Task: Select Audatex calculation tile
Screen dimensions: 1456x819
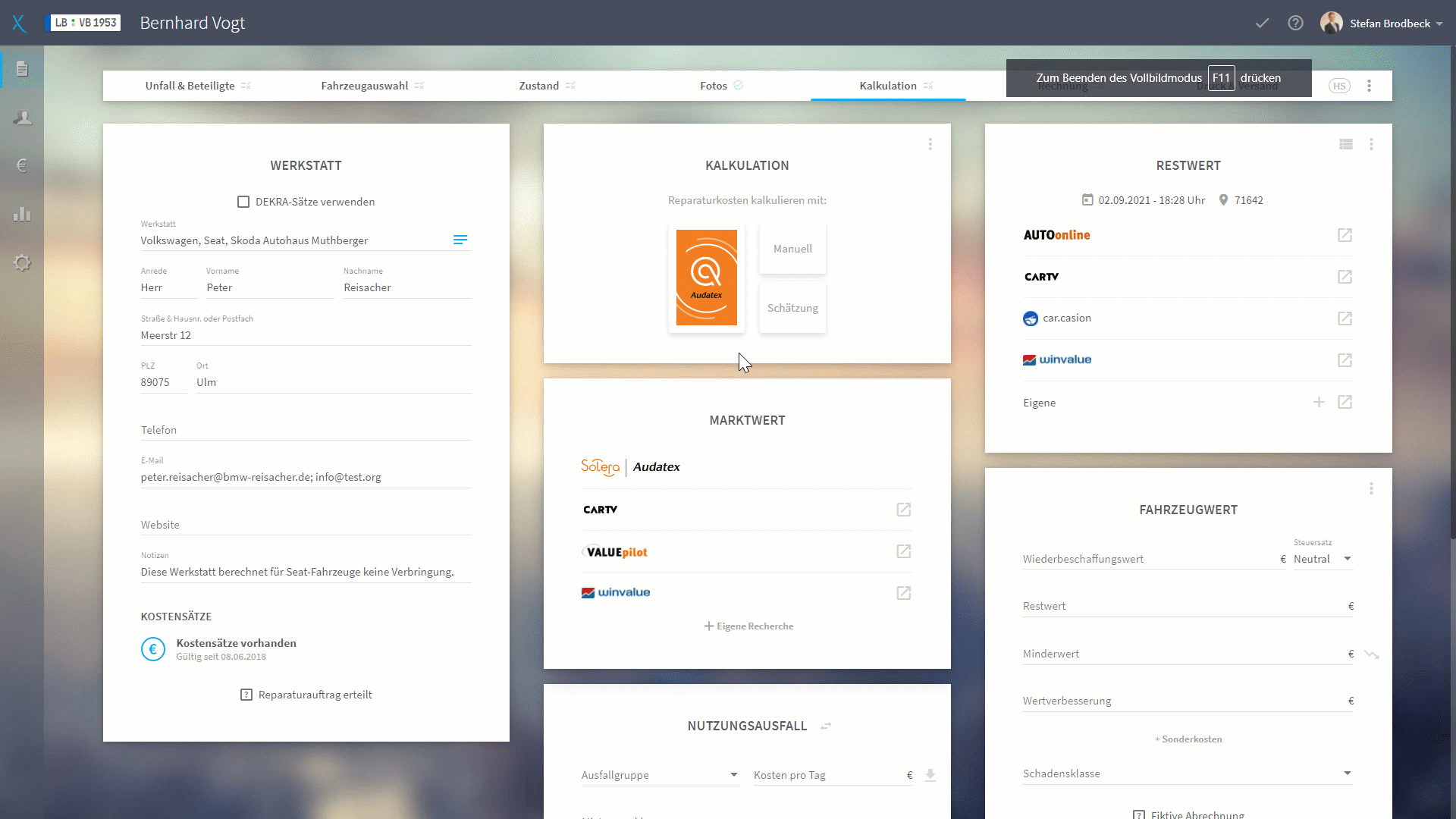Action: [707, 278]
